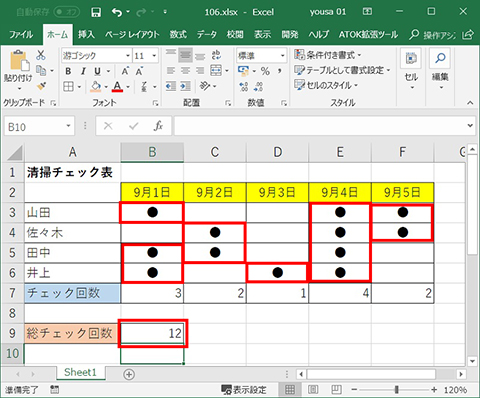Open the ページレイアウト tab
480x398 pixels.
(x=132, y=35)
